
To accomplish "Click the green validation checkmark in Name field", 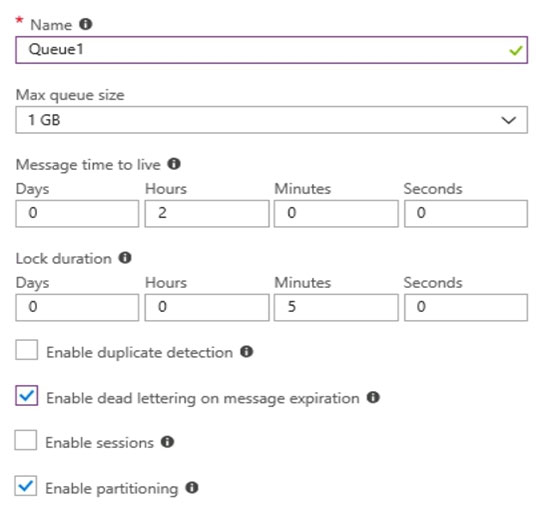I will click(515, 51).
